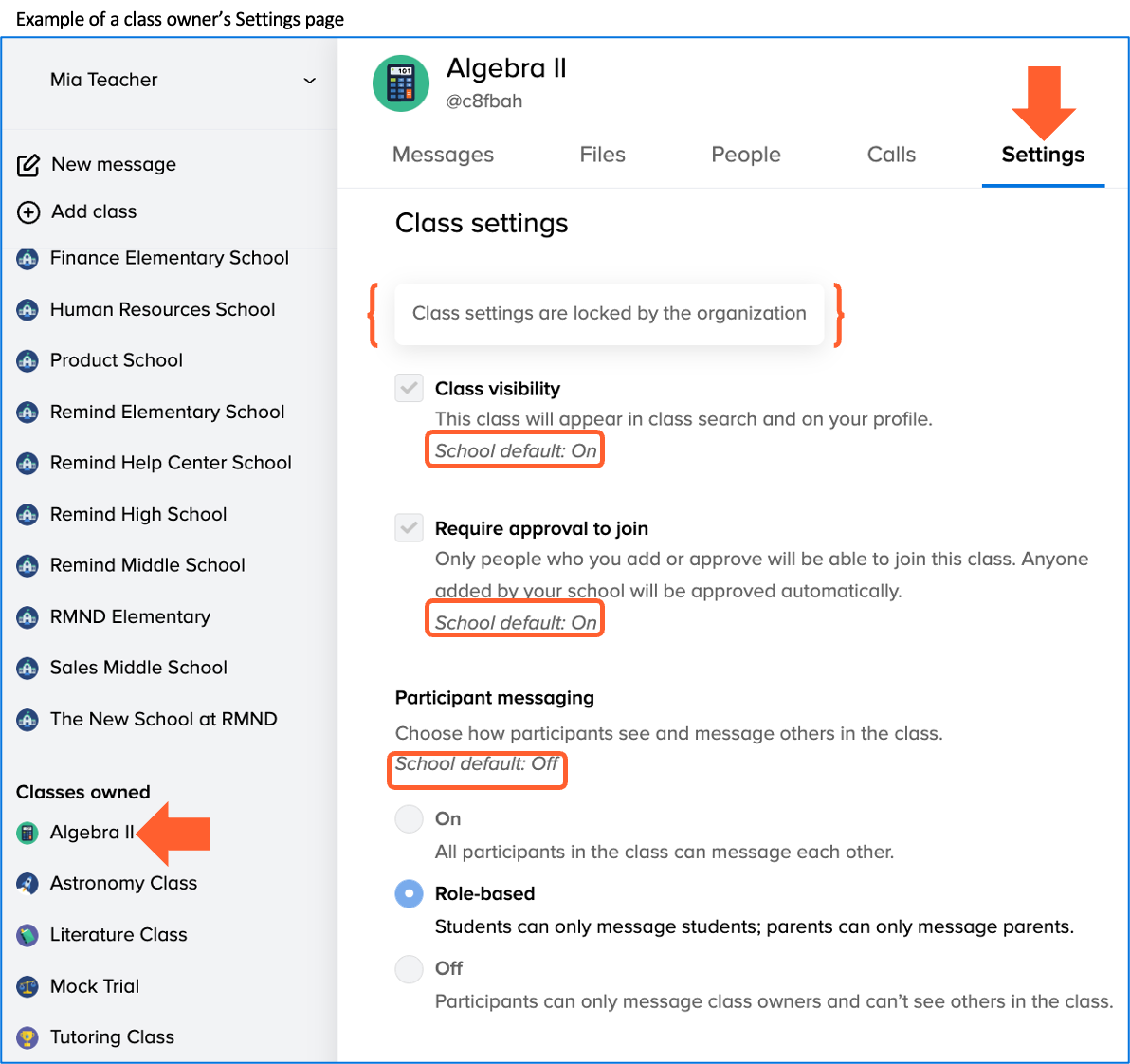Select the Literature Class book icon
Viewport: 1130px width, 1064px height.
coord(27,935)
